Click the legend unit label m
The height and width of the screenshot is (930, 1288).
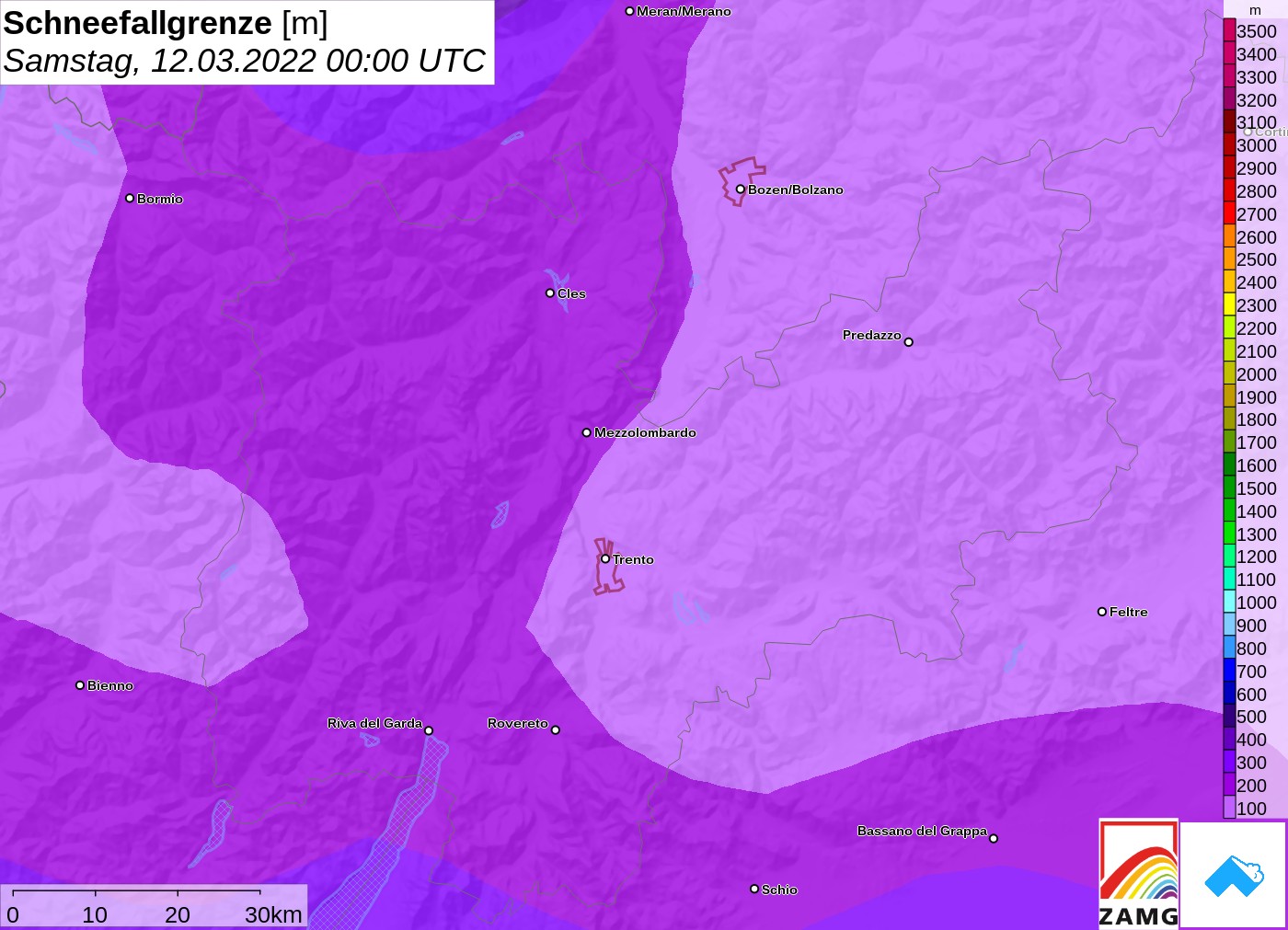click(1255, 10)
